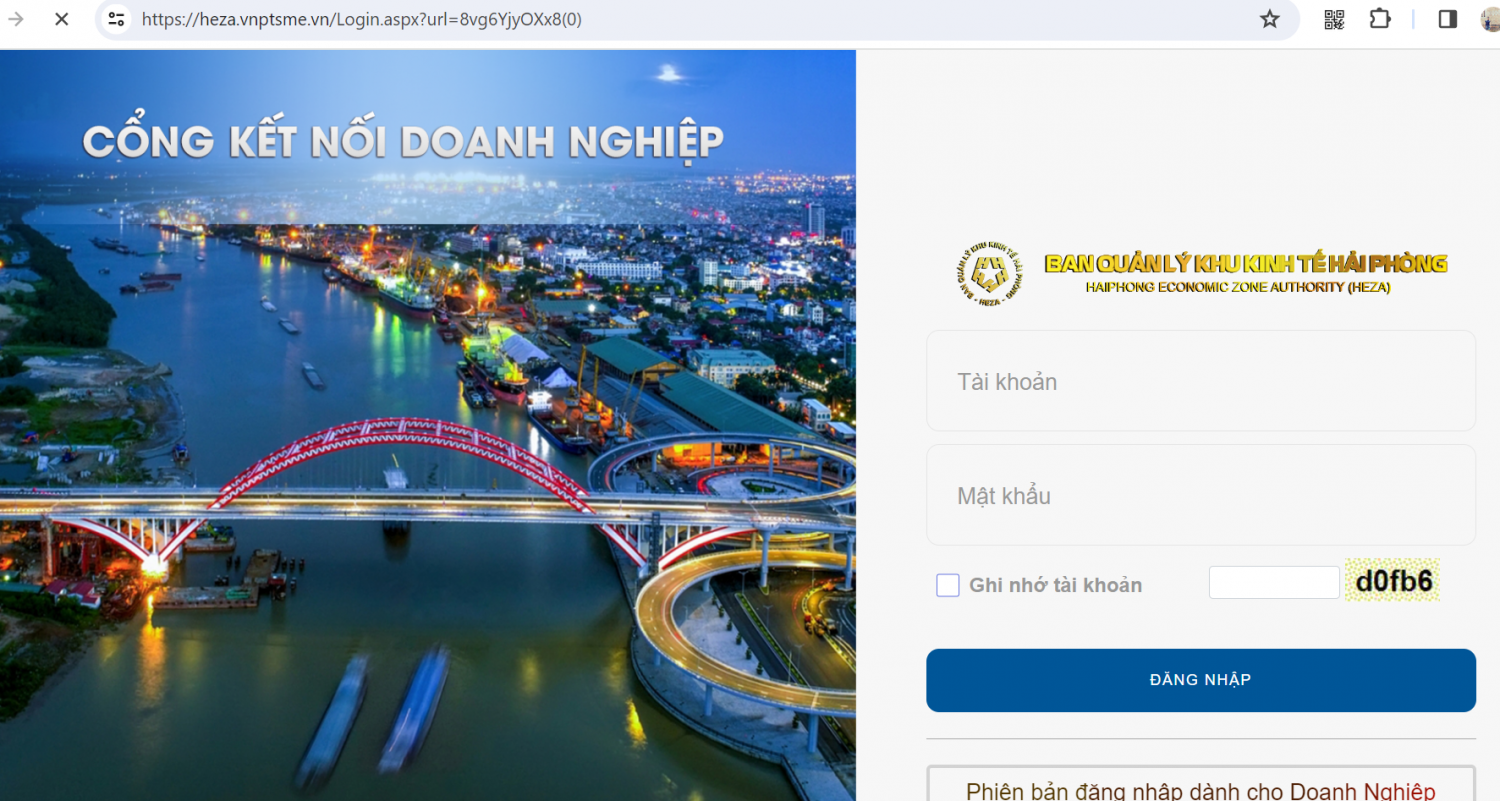Open the site information icon

(x=117, y=19)
